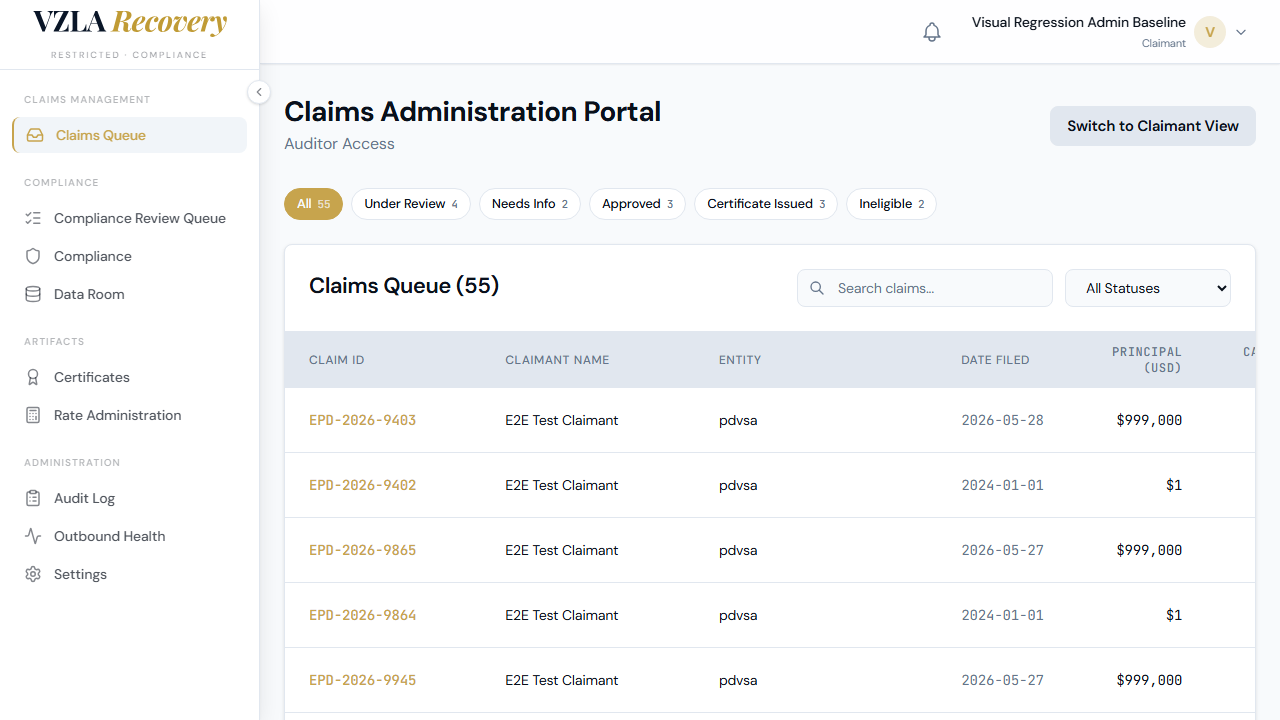
Task: Click the Principal (USD) column header
Action: (1147, 360)
